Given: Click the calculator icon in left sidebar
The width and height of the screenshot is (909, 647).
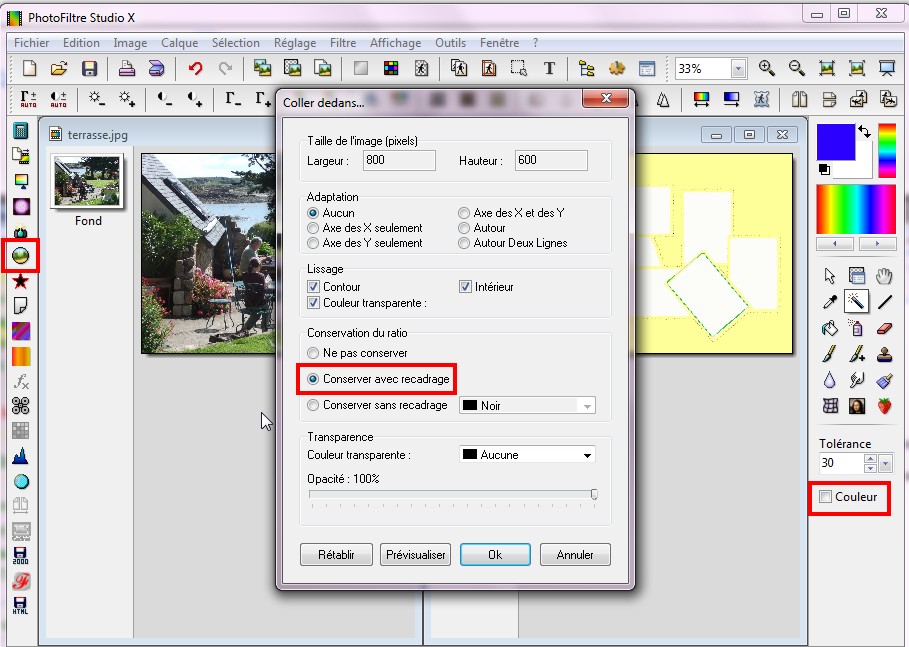Looking at the screenshot, I should click(21, 130).
